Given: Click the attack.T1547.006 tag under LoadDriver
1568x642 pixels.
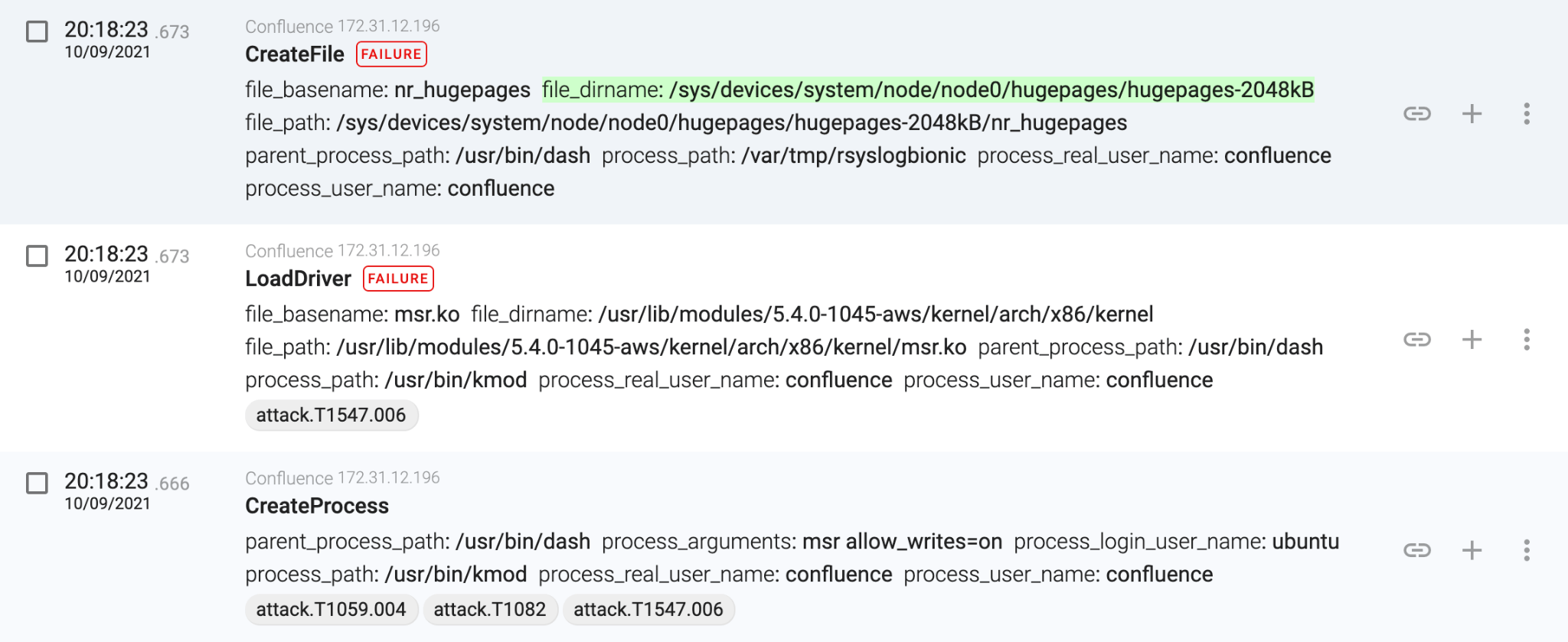Looking at the screenshot, I should click(x=332, y=415).
